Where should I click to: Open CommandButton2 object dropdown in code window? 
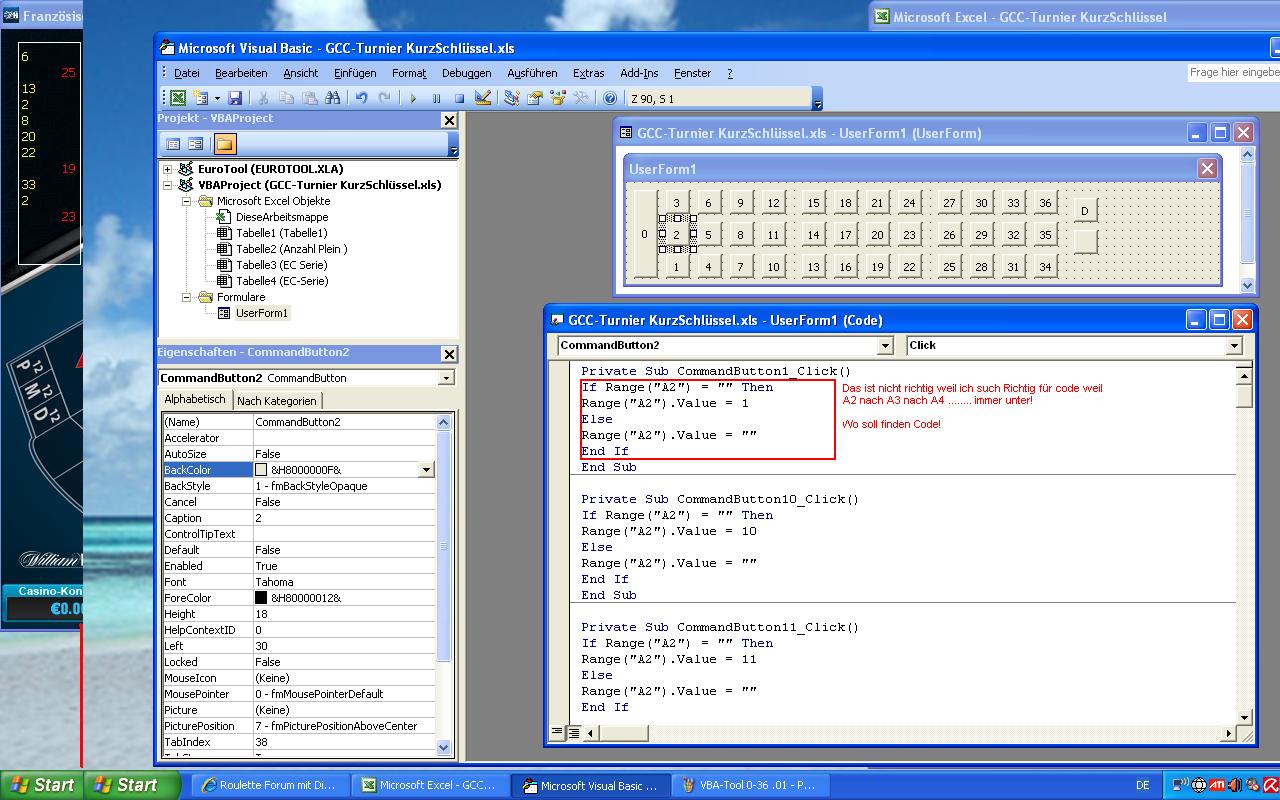pos(884,345)
